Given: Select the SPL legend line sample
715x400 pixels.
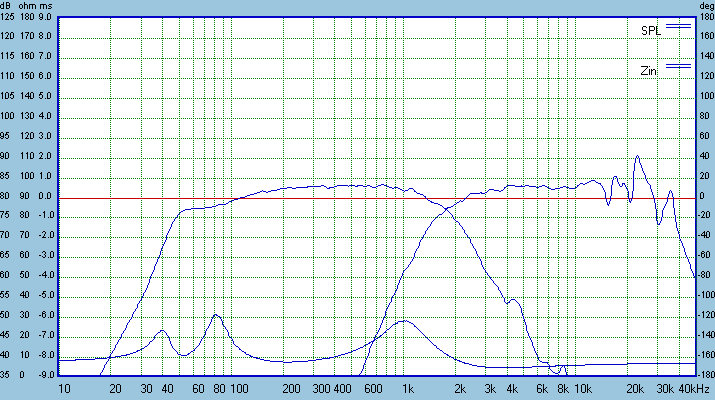Looking at the screenshot, I should tap(679, 25).
